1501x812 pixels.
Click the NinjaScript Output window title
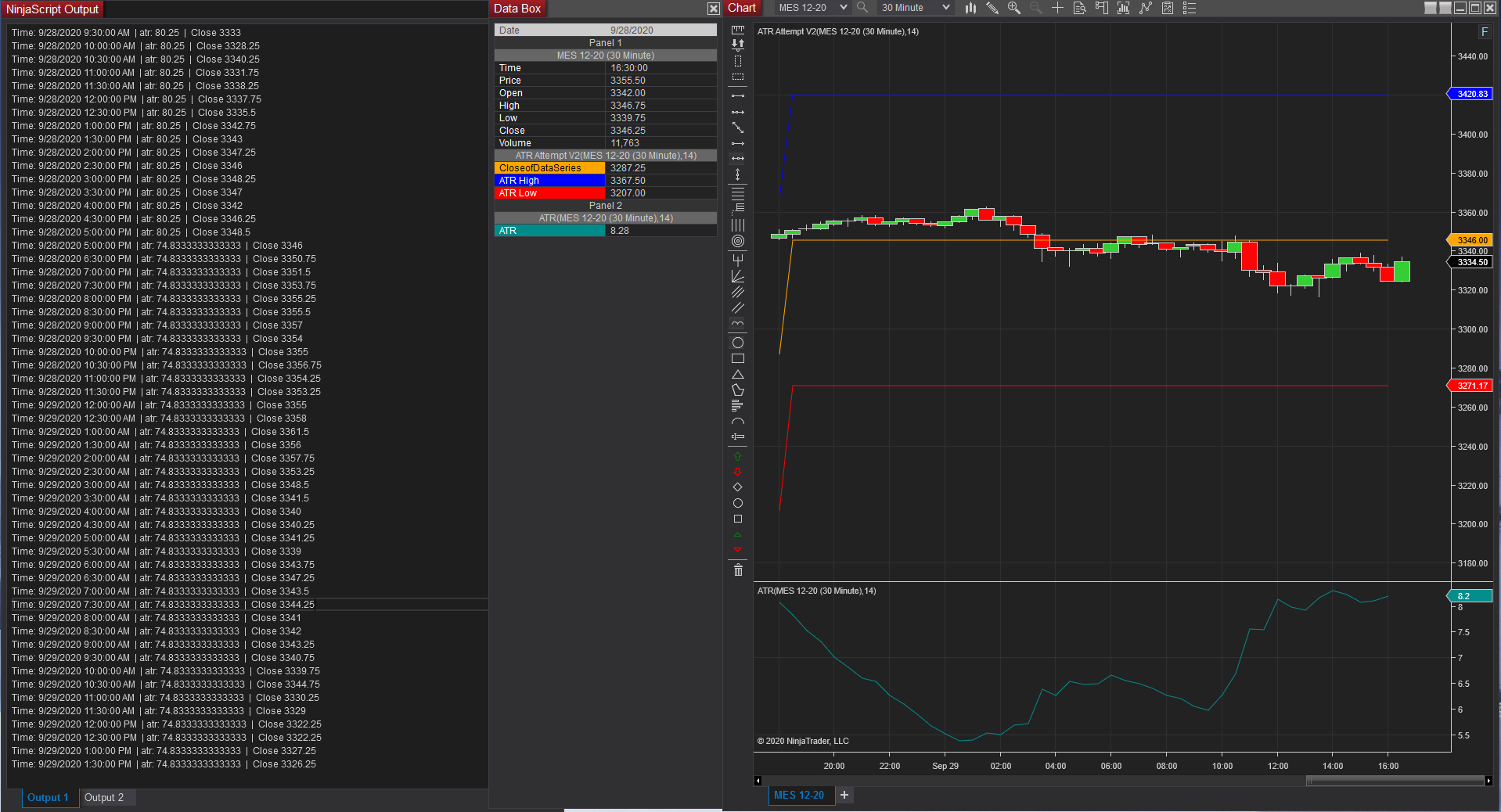pyautogui.click(x=52, y=9)
